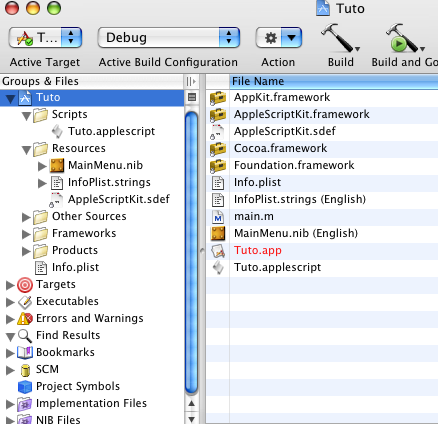Click the Project Symbols cube icon
The image size is (438, 424).
pyautogui.click(x=25, y=387)
